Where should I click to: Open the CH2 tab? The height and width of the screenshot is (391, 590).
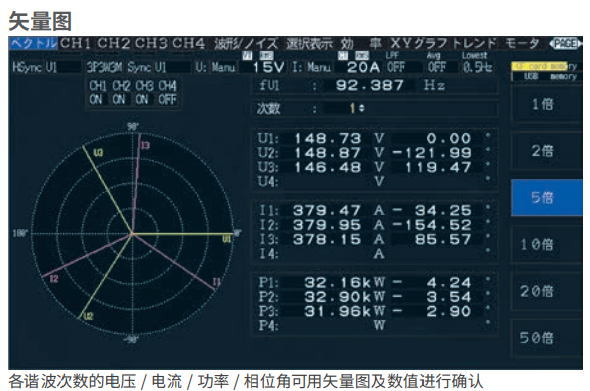114,43
